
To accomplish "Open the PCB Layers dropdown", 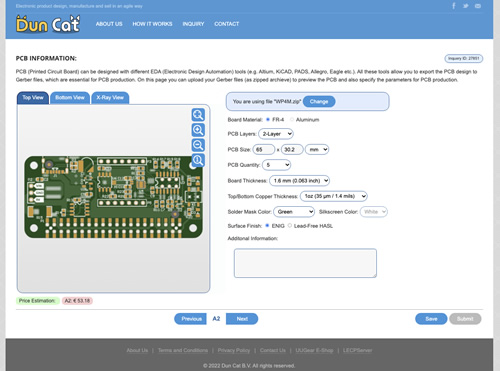I will coord(276,134).
